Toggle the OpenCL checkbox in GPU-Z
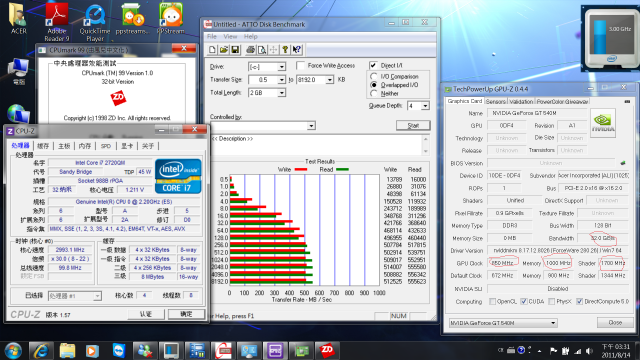 coord(492,301)
